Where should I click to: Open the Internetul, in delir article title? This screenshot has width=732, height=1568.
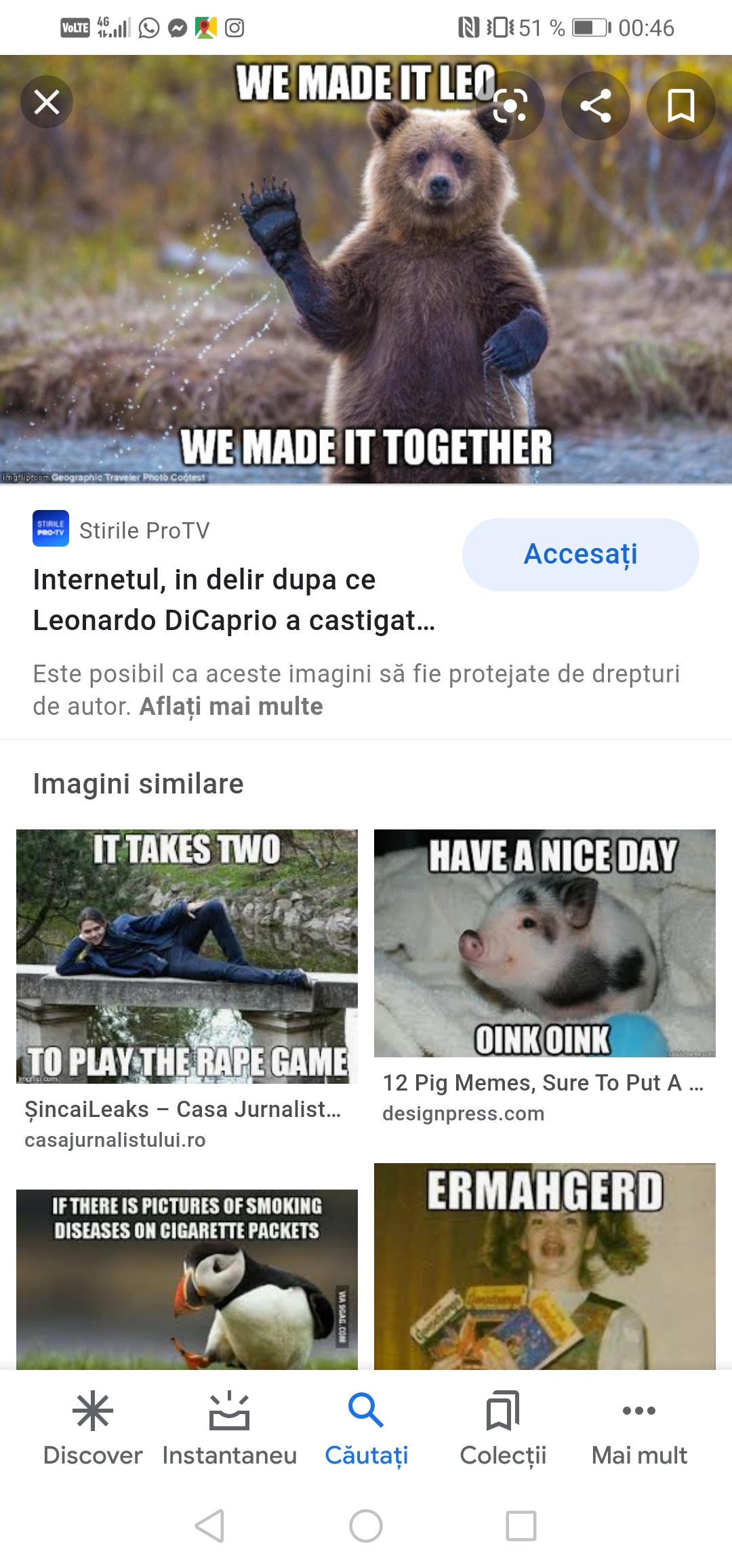click(x=234, y=600)
